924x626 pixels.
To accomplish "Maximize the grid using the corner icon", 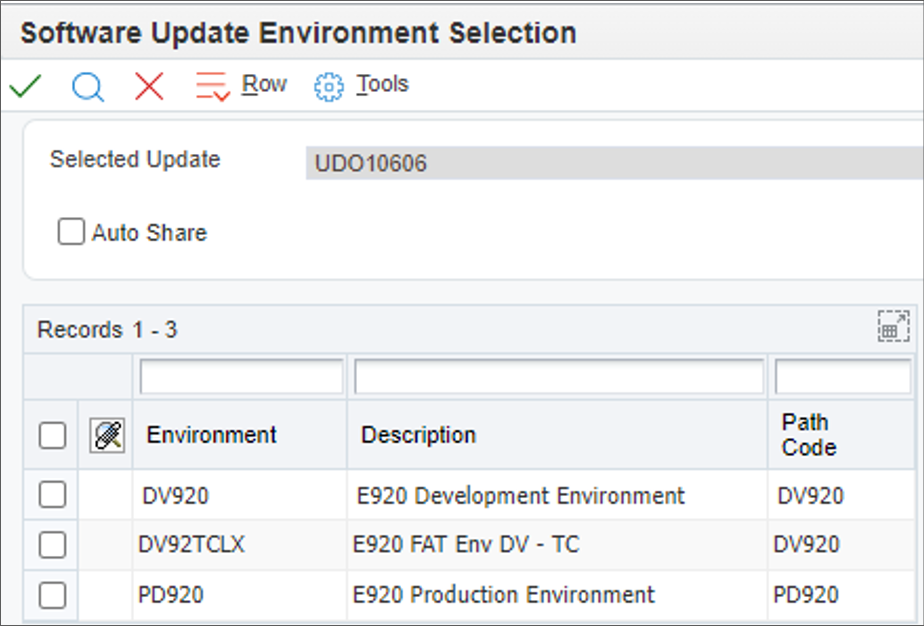I will pyautogui.click(x=892, y=327).
